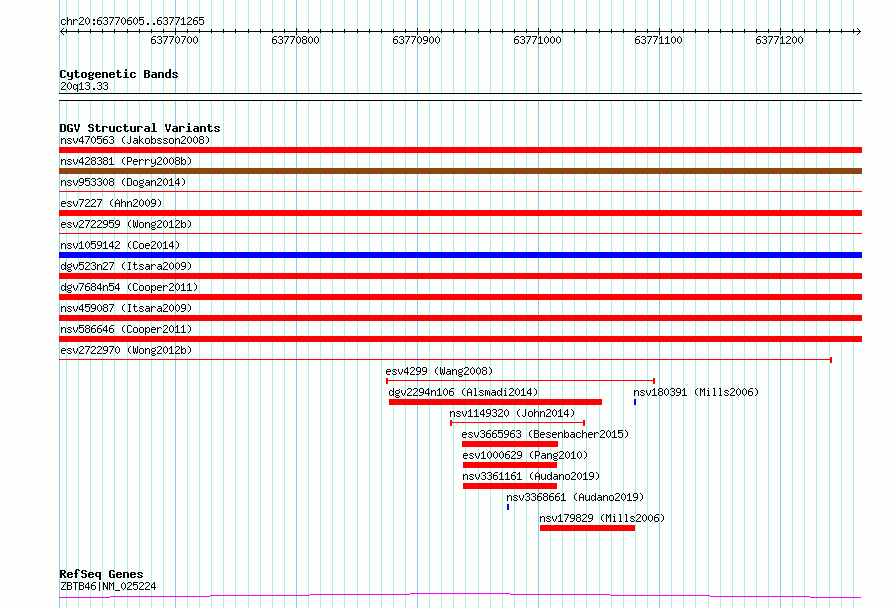Select the small blue nsv3368661 marker

[x=508, y=507]
